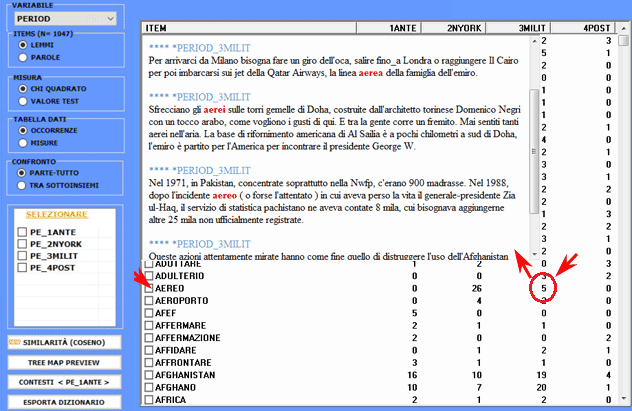
Task: Click CONTESTI < PE_1ANTE > button
Action: click(64, 382)
